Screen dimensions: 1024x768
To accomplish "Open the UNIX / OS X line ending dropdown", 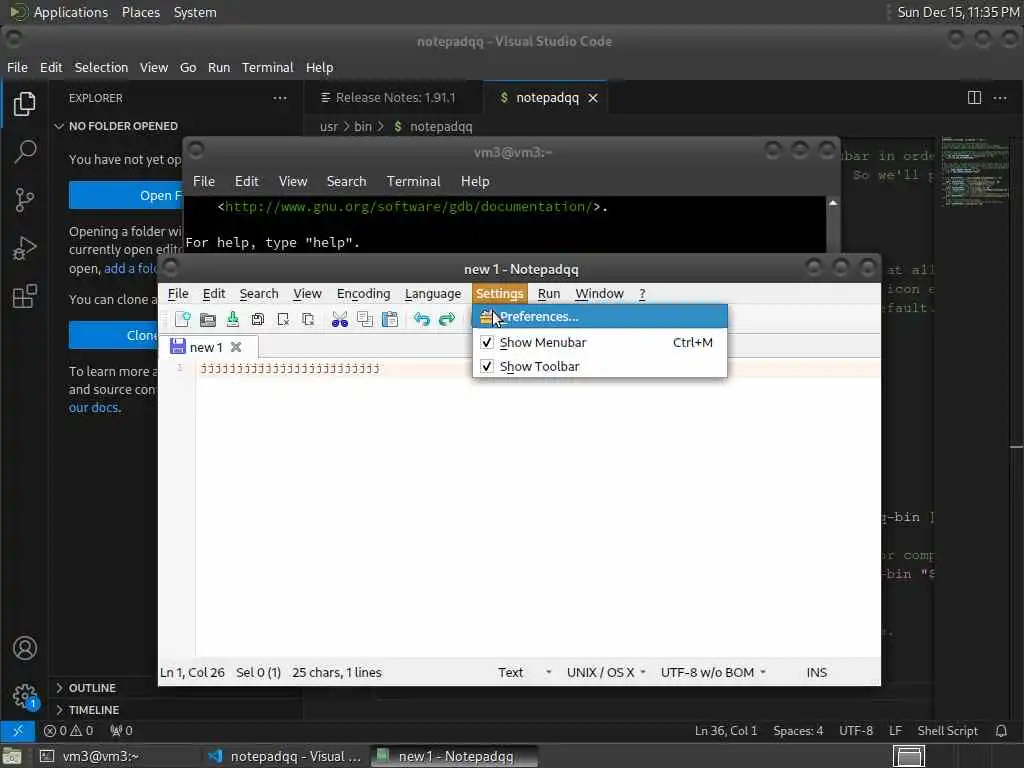I will [606, 673].
